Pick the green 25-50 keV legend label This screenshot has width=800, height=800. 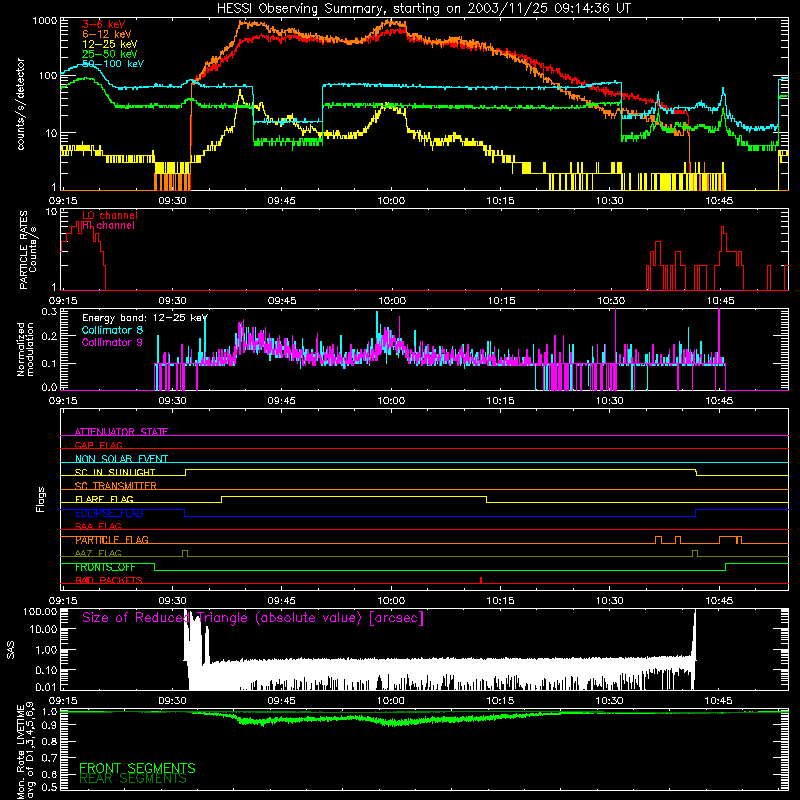pyautogui.click(x=110, y=54)
